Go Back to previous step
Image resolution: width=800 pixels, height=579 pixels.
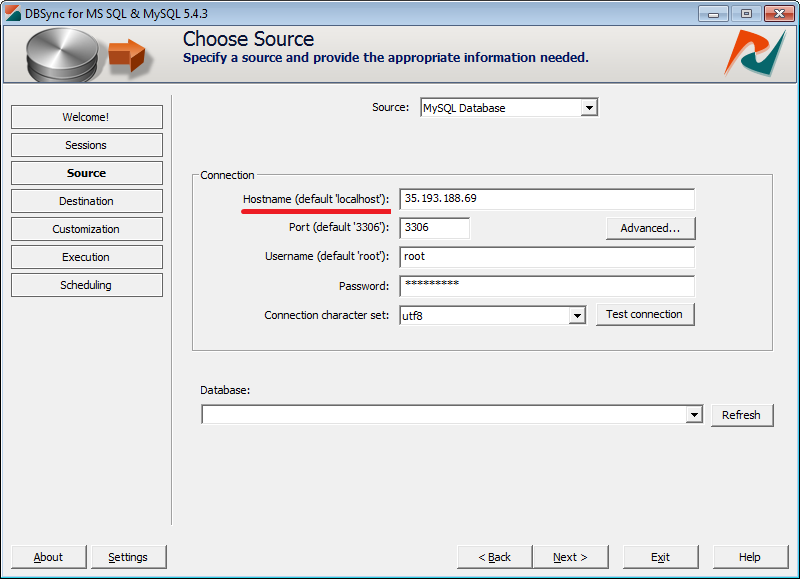click(494, 557)
